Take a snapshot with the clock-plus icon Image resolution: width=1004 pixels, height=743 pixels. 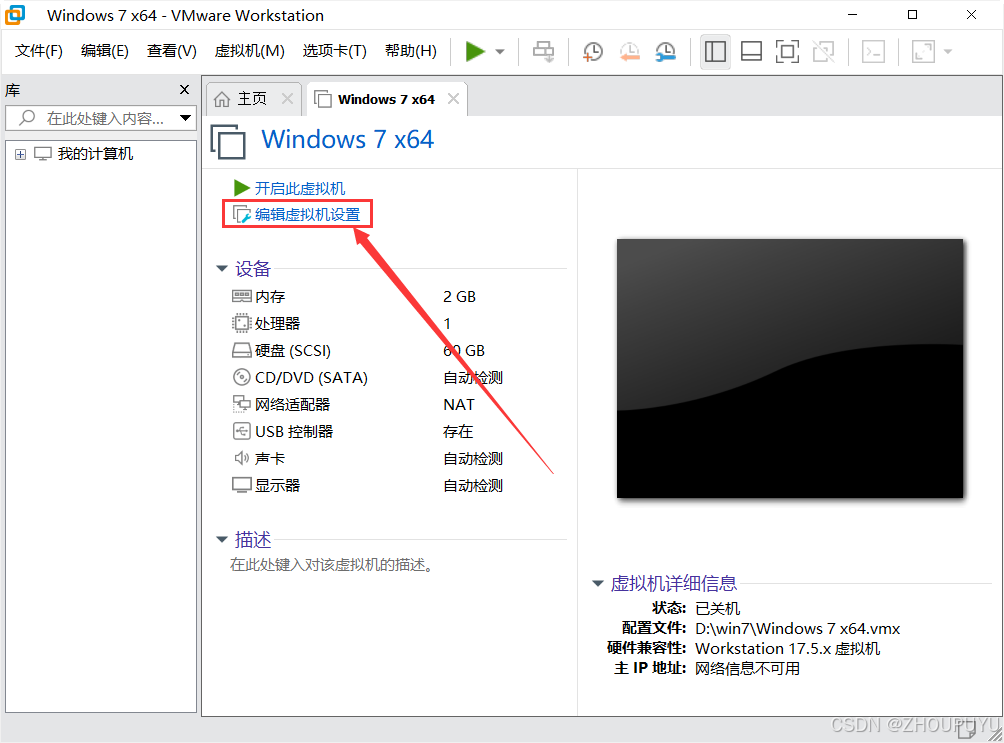click(x=593, y=51)
